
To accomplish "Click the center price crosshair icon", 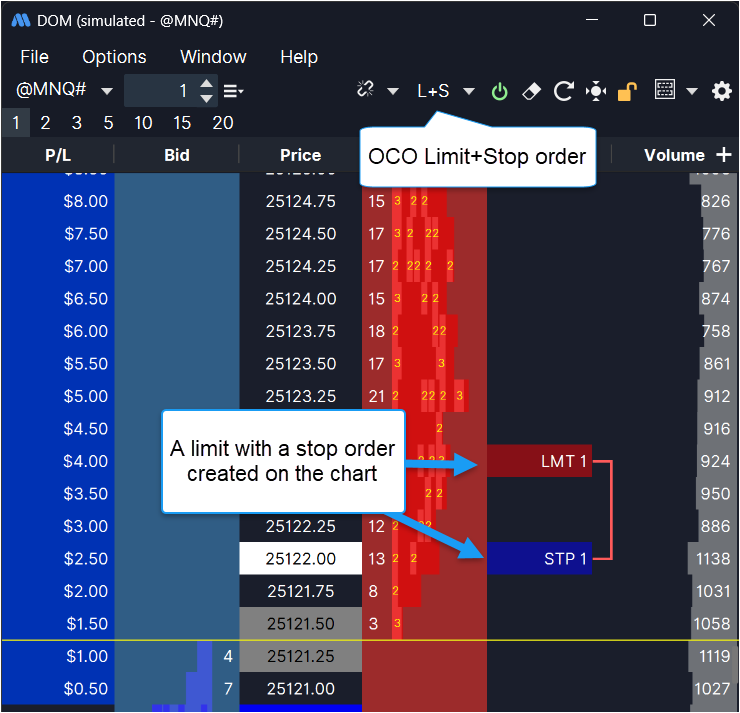I will pyautogui.click(x=596, y=91).
